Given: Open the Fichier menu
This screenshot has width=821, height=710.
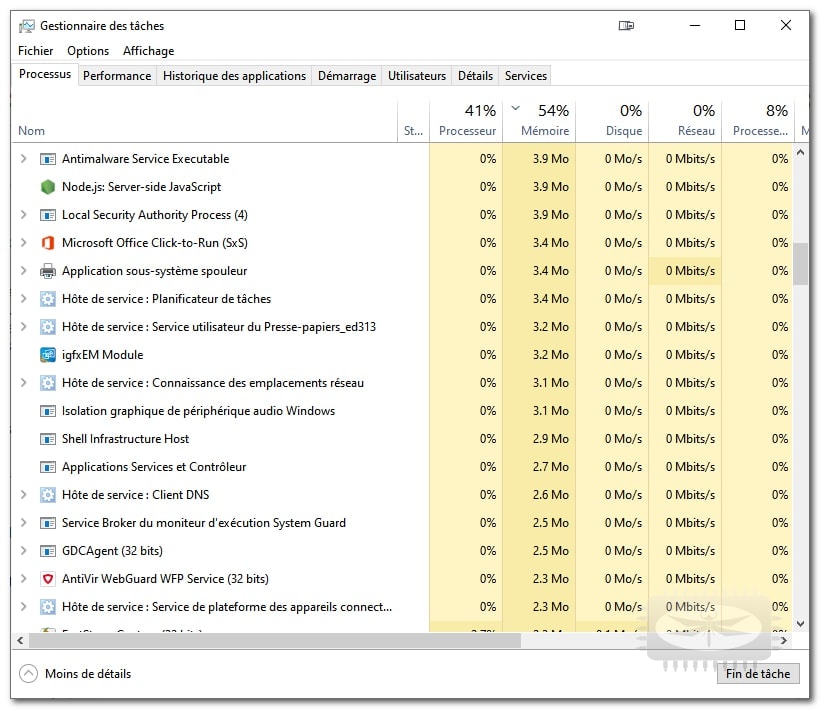Looking at the screenshot, I should pos(36,51).
